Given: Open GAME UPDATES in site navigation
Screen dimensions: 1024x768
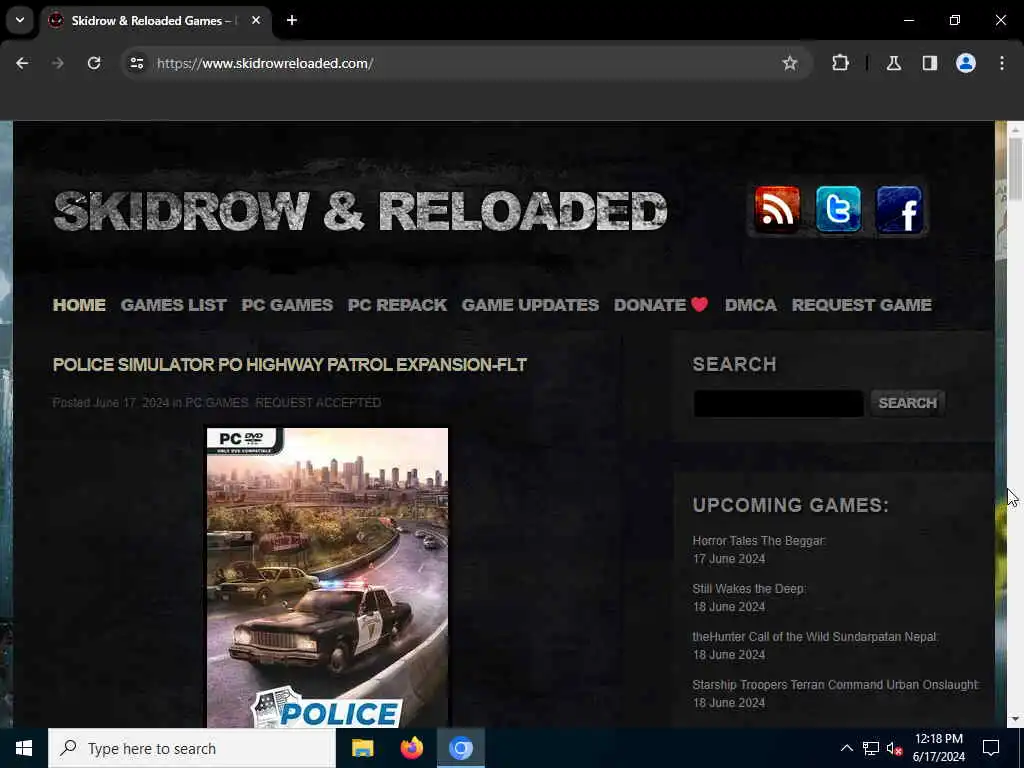Looking at the screenshot, I should (x=530, y=305).
